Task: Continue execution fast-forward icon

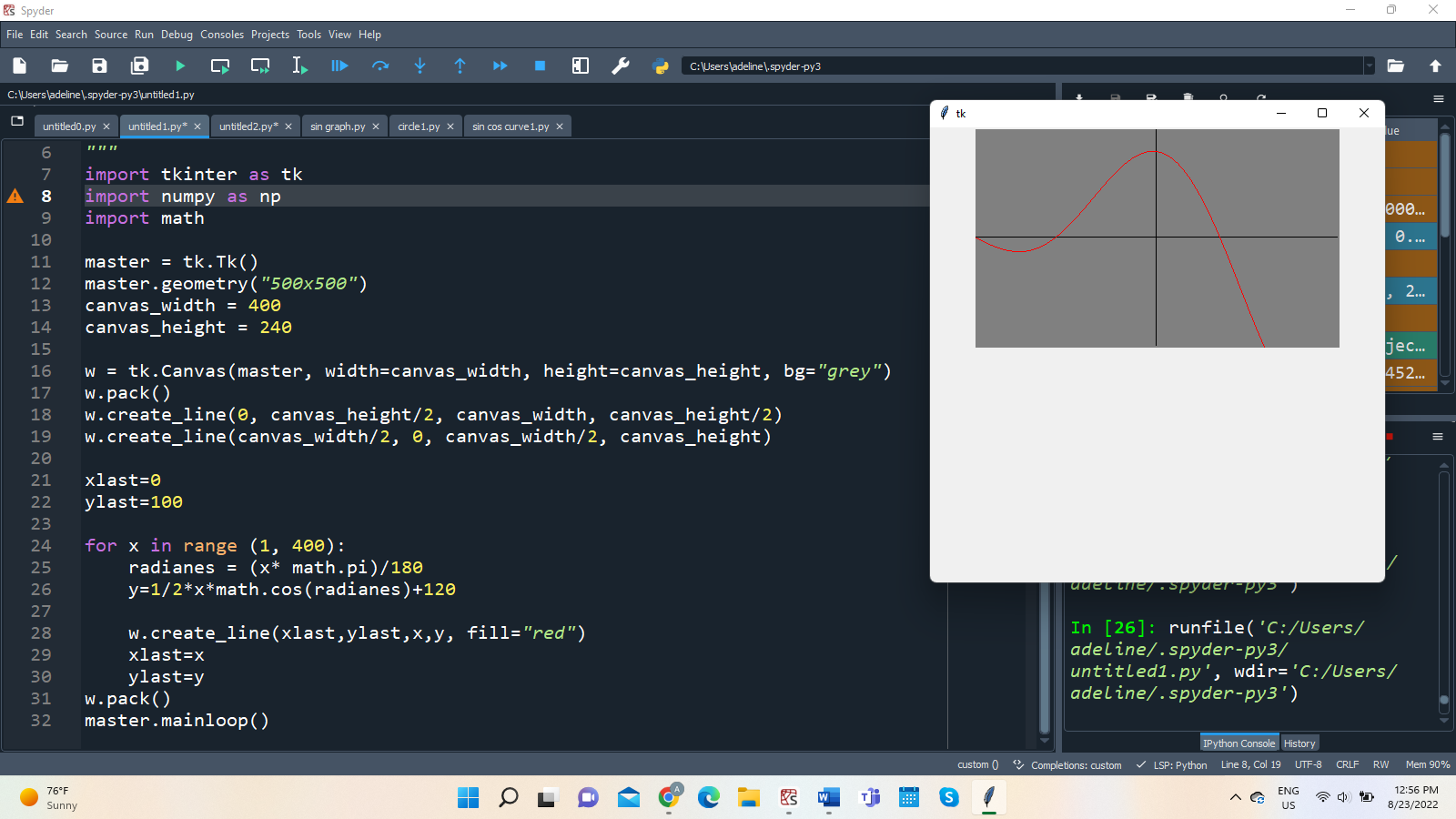Action: 500,66
